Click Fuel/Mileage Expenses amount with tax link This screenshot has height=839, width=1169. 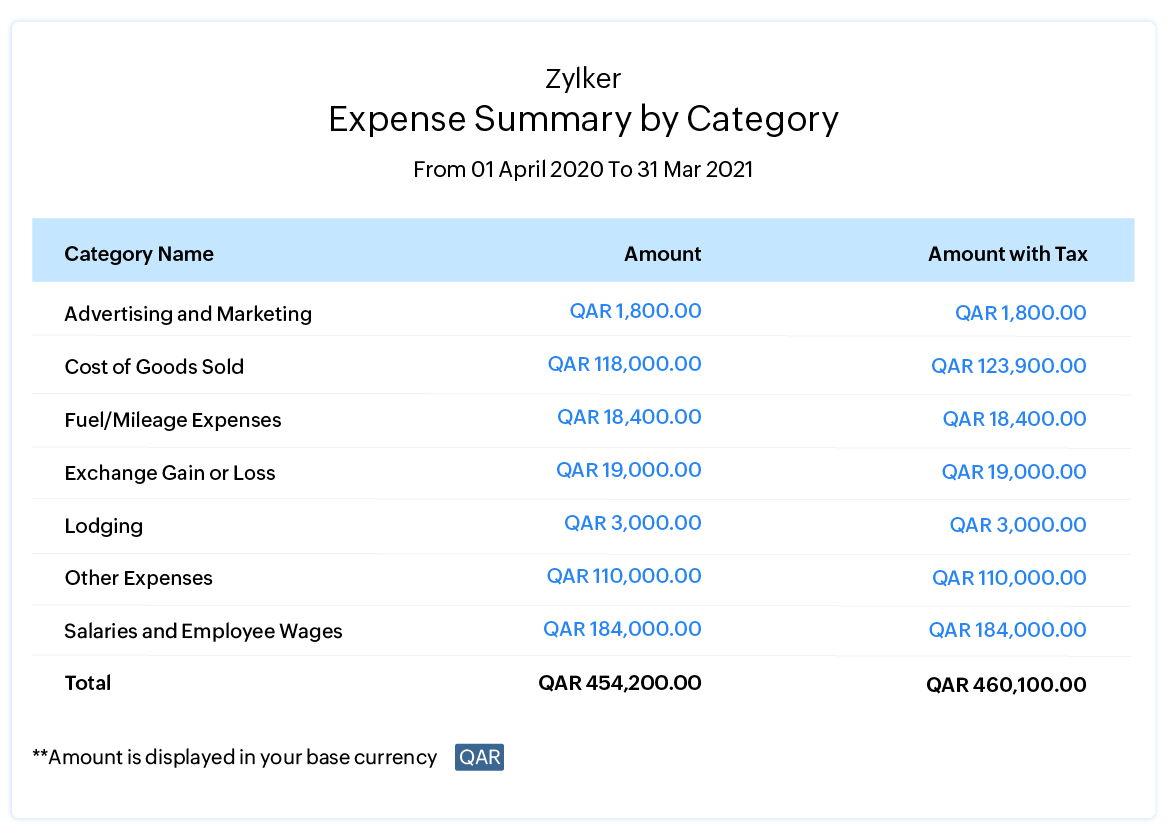[x=1014, y=419]
